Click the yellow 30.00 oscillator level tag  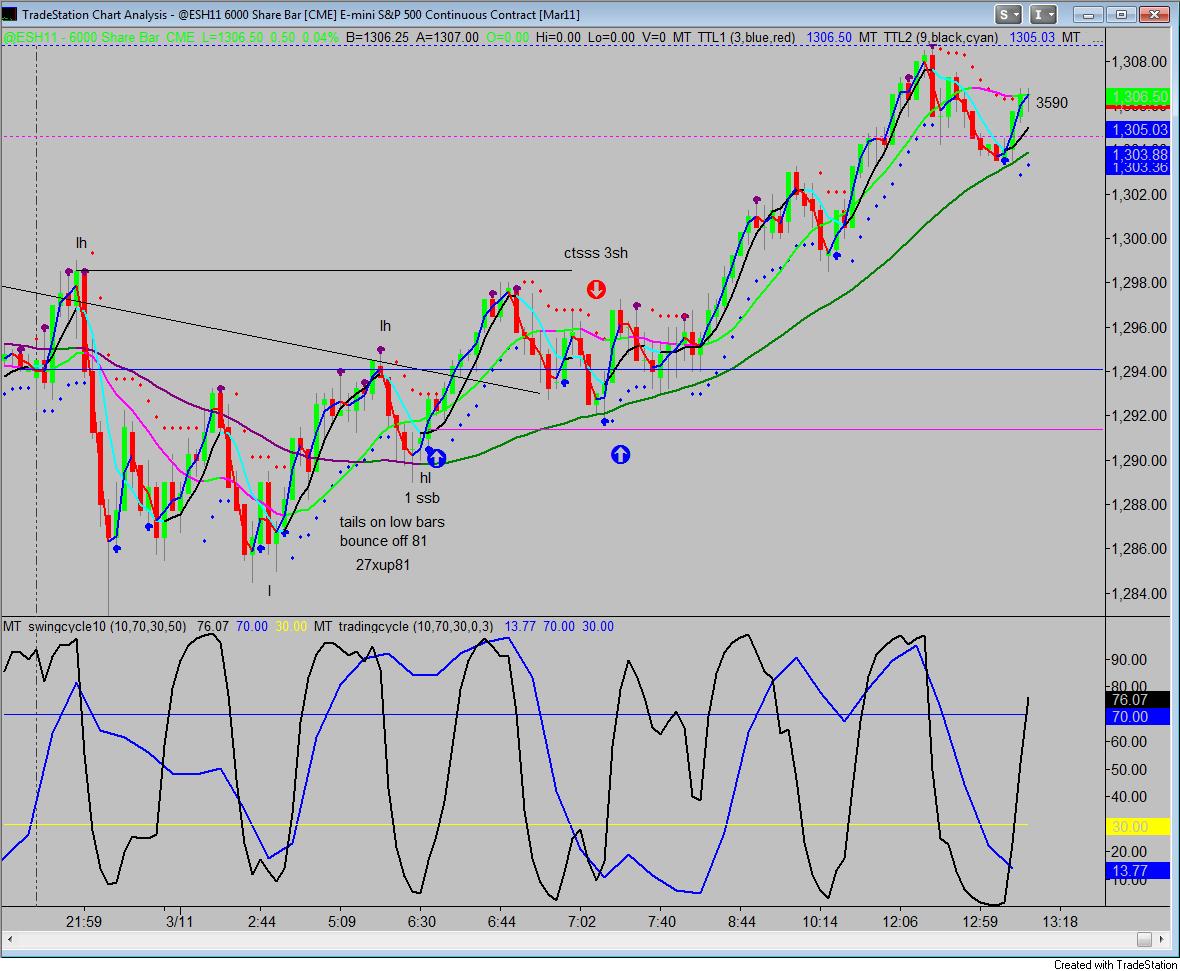(1137, 826)
